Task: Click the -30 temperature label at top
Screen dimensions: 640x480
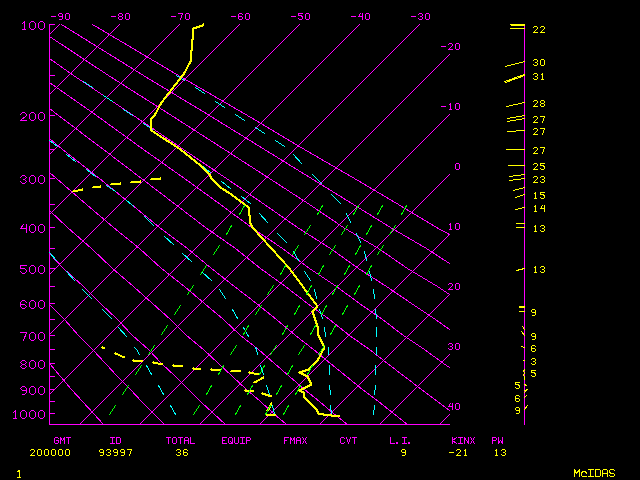Action: tap(420, 17)
